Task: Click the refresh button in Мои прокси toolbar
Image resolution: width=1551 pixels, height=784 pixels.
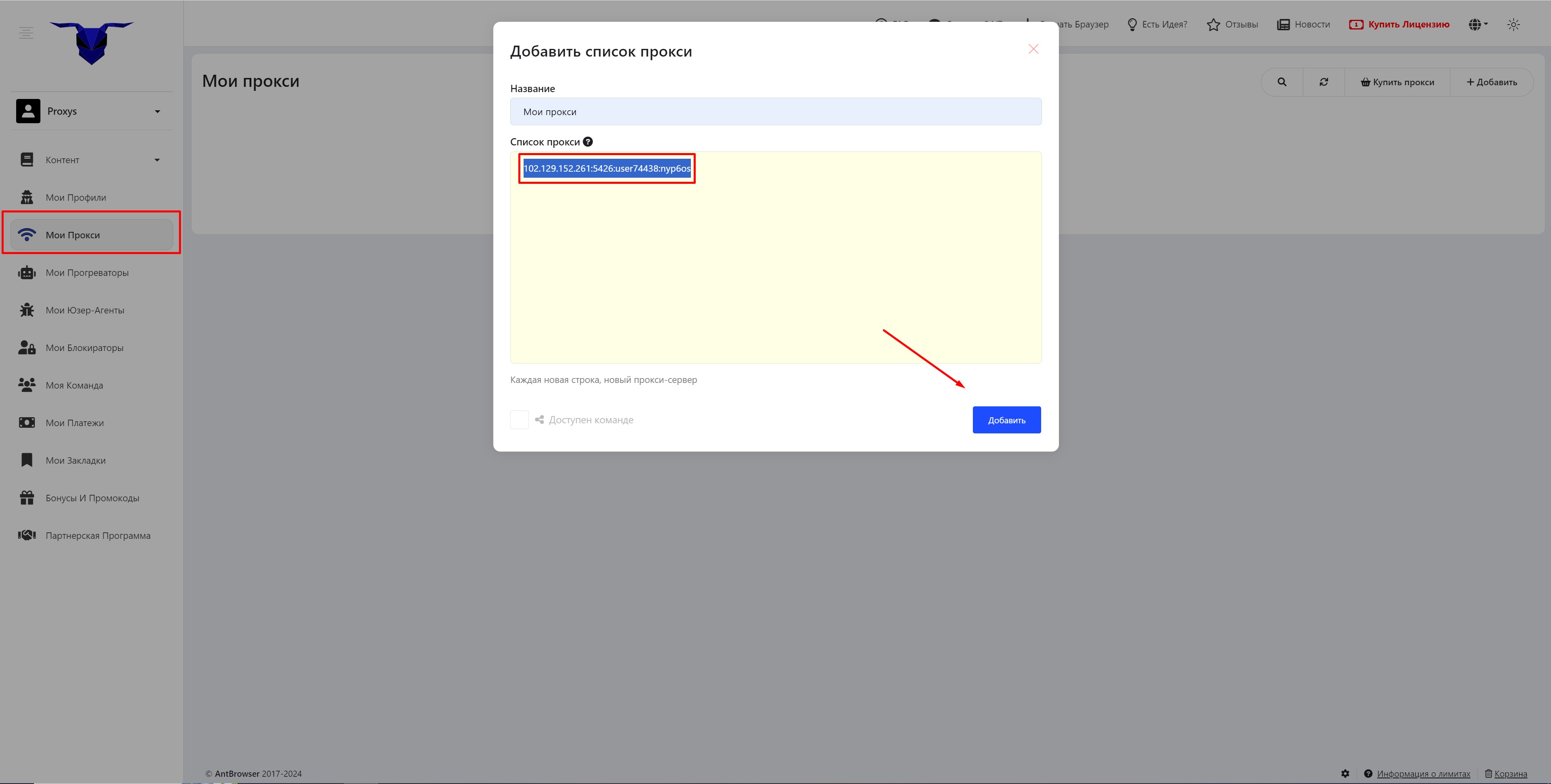Action: point(1324,82)
